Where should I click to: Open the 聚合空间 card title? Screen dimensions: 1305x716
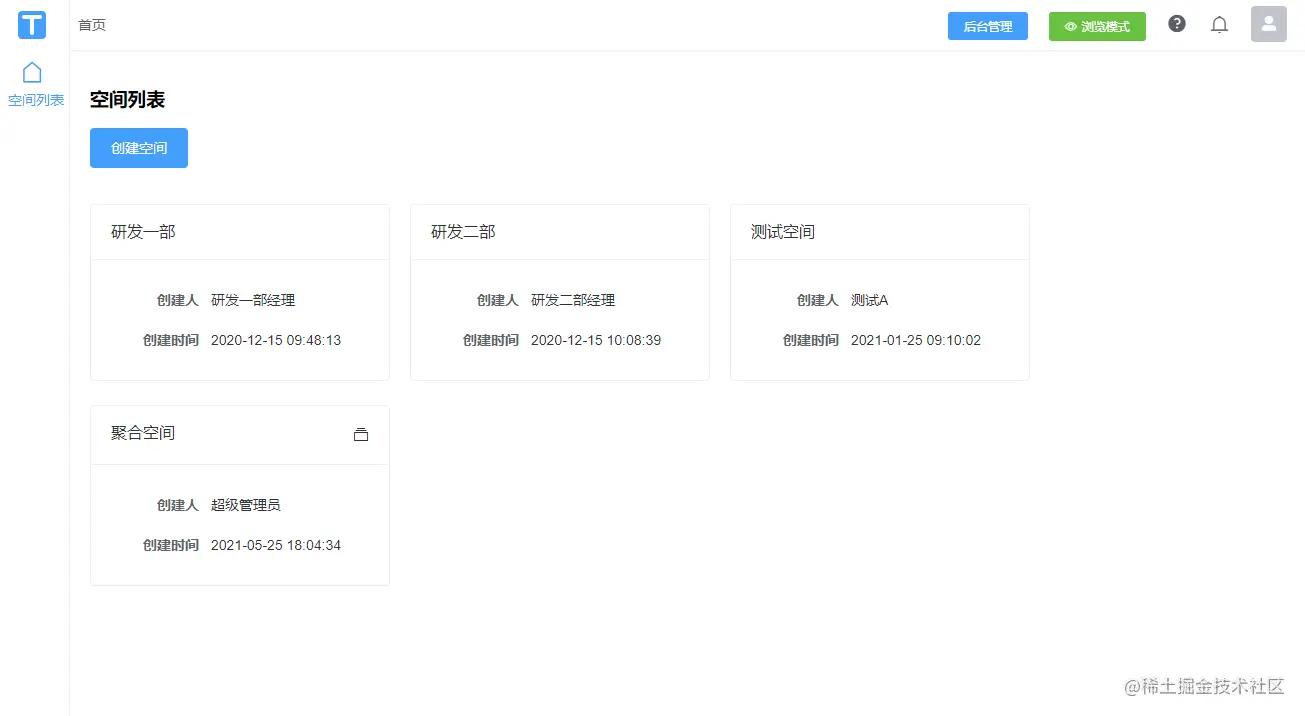pos(143,433)
